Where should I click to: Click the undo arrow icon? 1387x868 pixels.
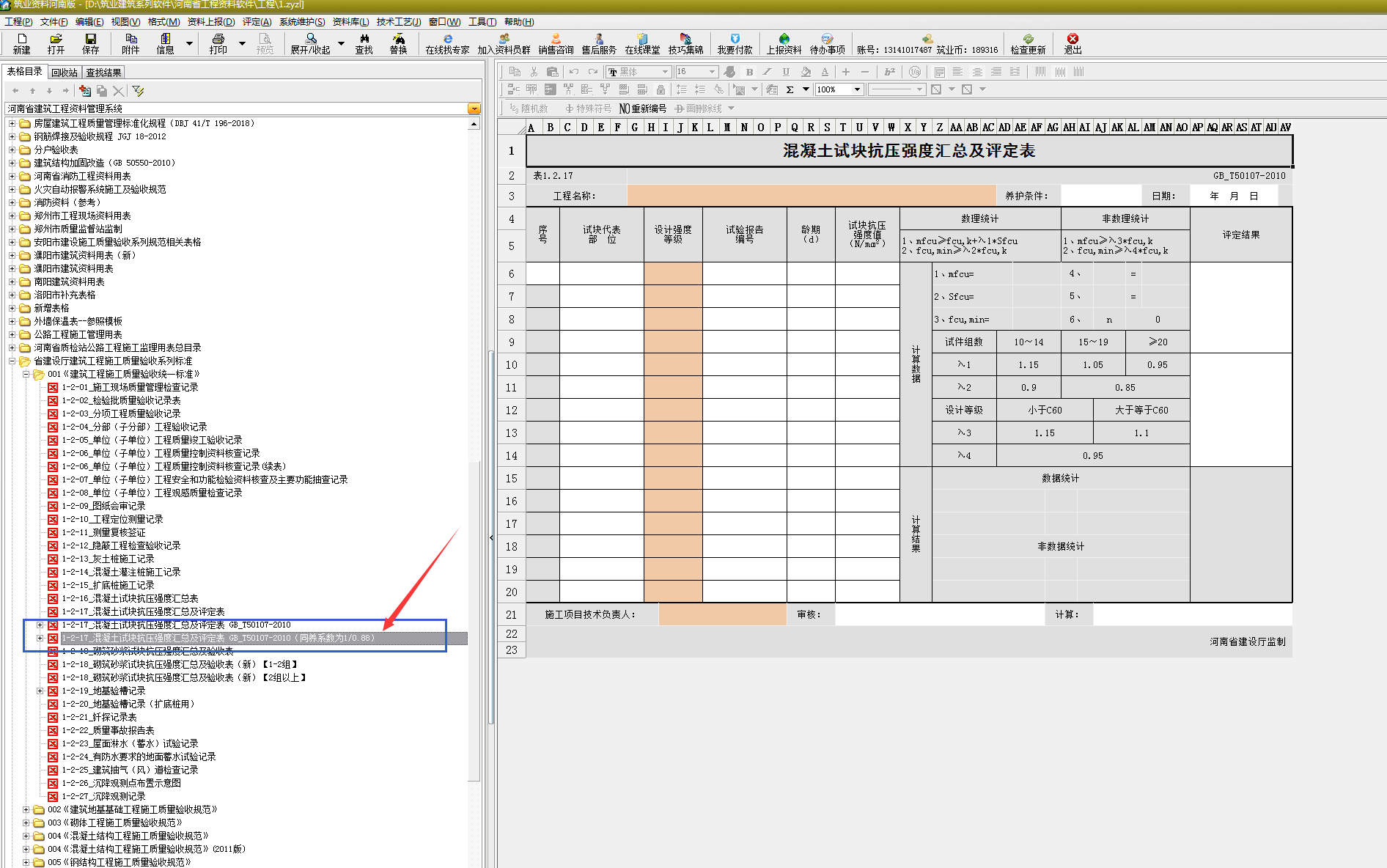574,72
